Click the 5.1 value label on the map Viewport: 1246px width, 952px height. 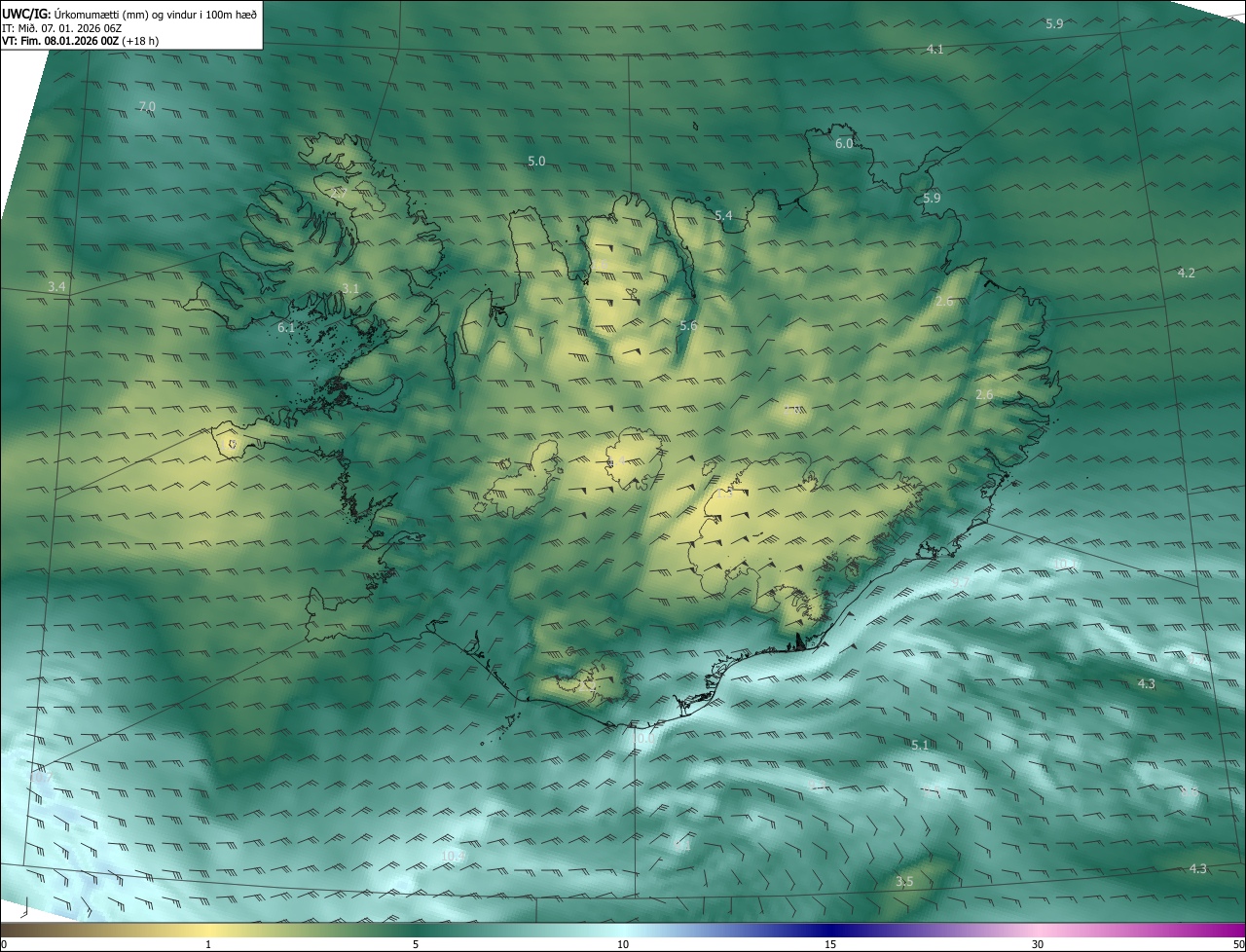click(x=920, y=745)
